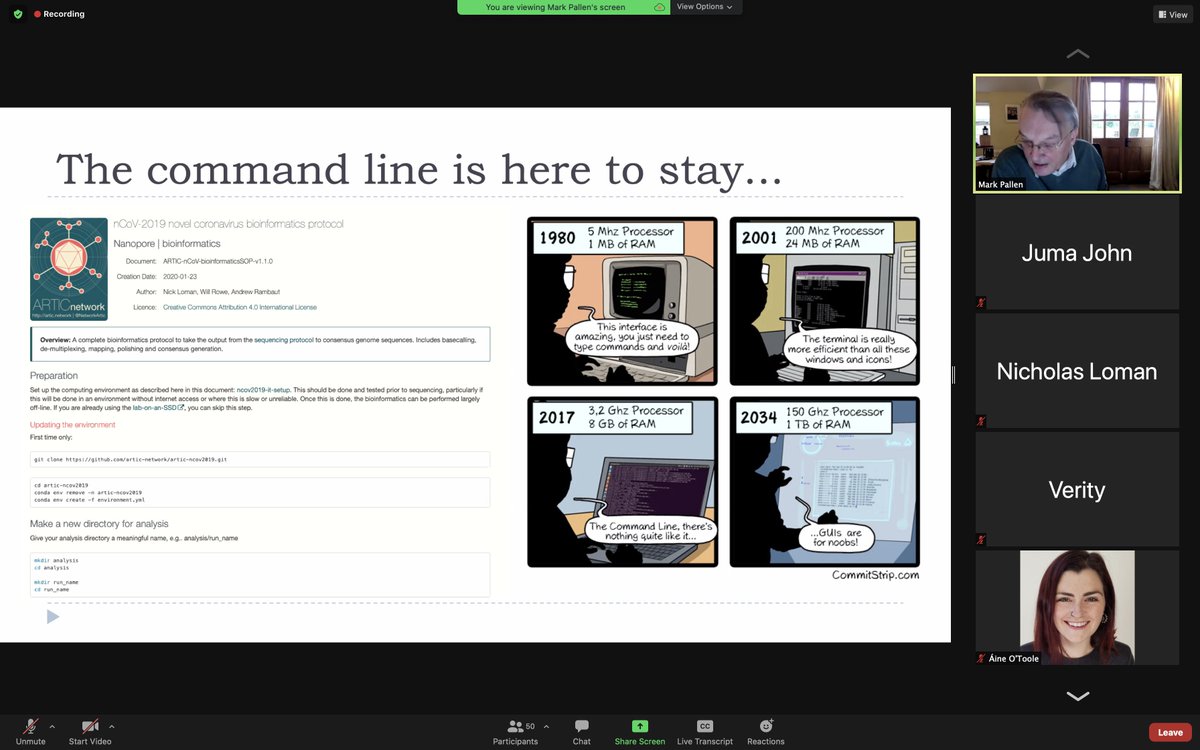Open audio options arrow beside Unmute

[x=52, y=726]
